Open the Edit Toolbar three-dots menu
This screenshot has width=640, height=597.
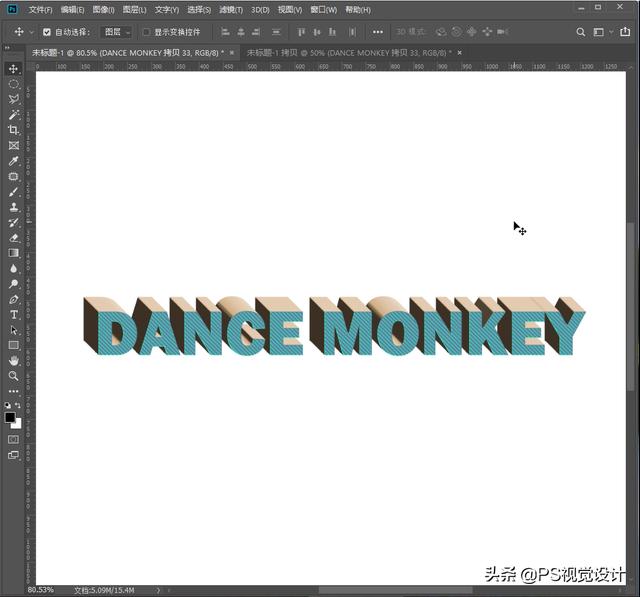click(x=13, y=391)
